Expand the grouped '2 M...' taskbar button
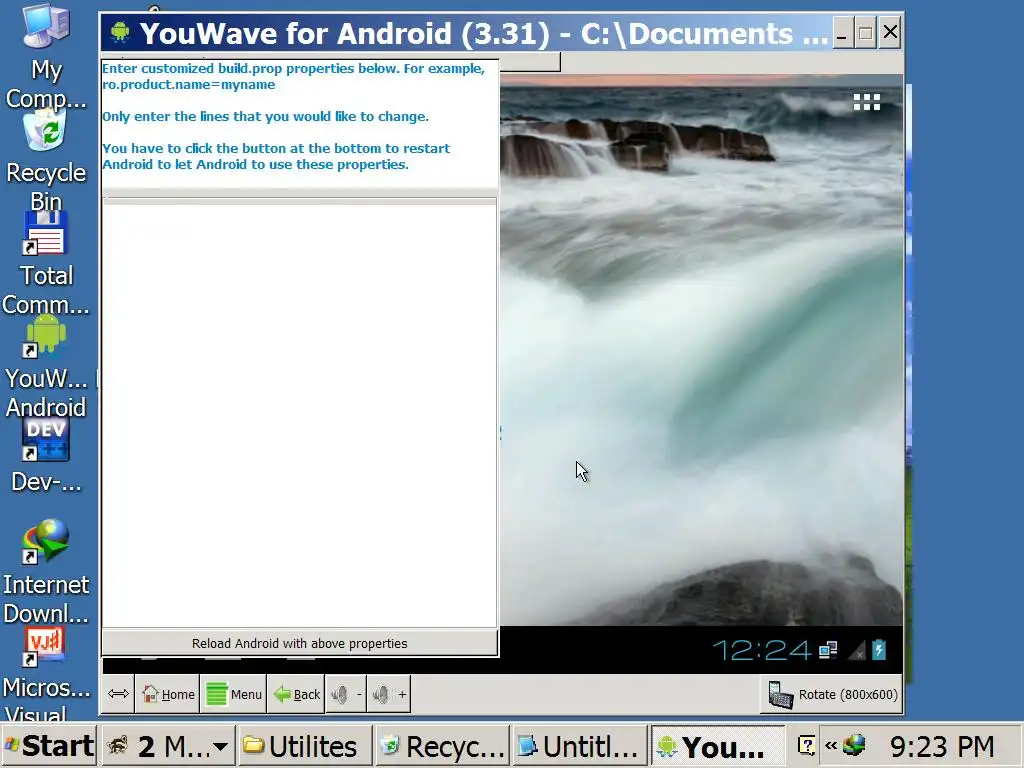 pos(168,746)
